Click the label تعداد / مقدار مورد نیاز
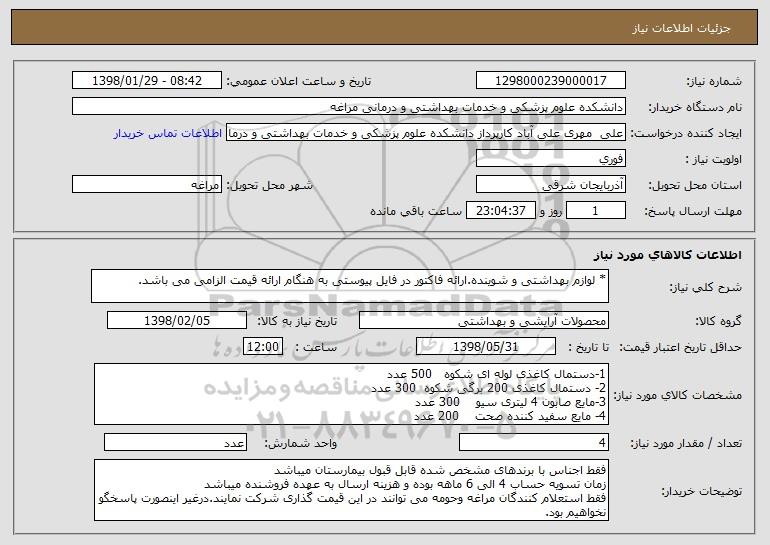 click(x=686, y=443)
